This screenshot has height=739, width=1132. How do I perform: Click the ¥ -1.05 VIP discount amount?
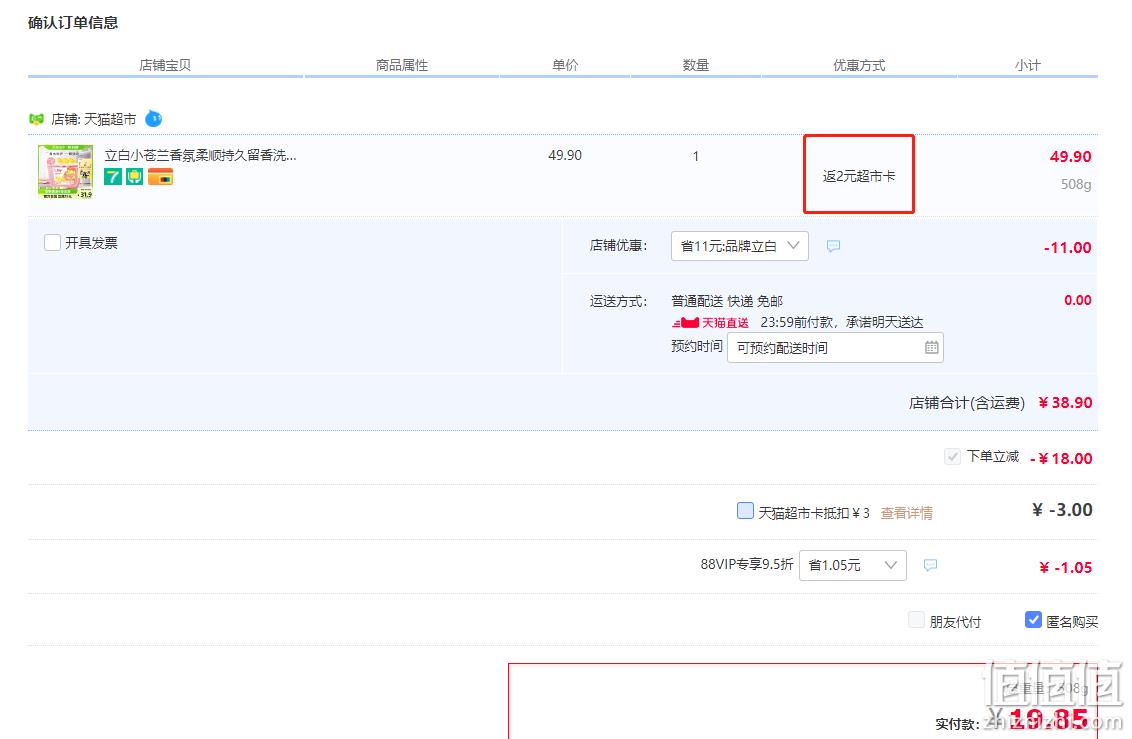1066,568
